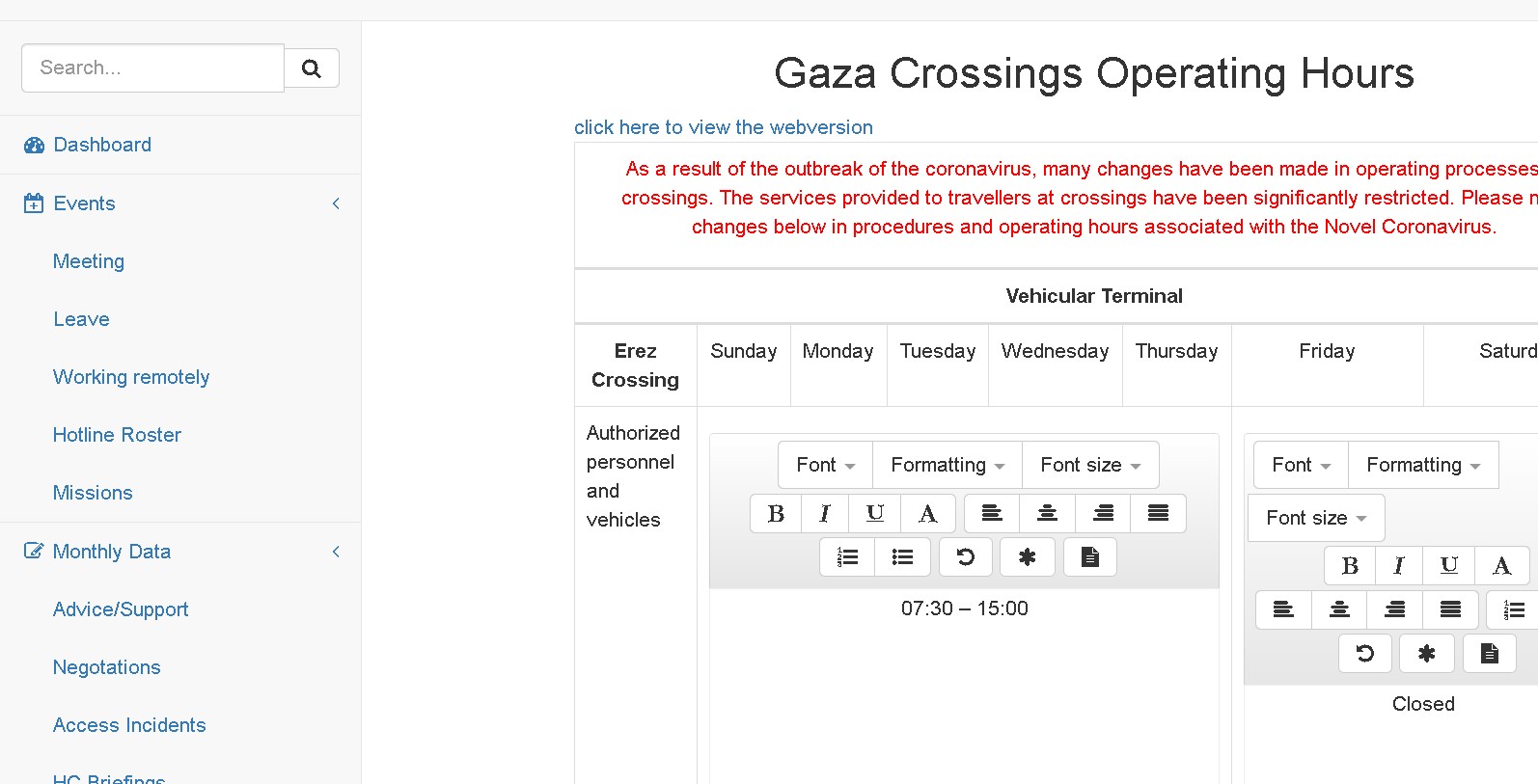
Task: Open the Missions sidebar link
Action: tap(93, 493)
